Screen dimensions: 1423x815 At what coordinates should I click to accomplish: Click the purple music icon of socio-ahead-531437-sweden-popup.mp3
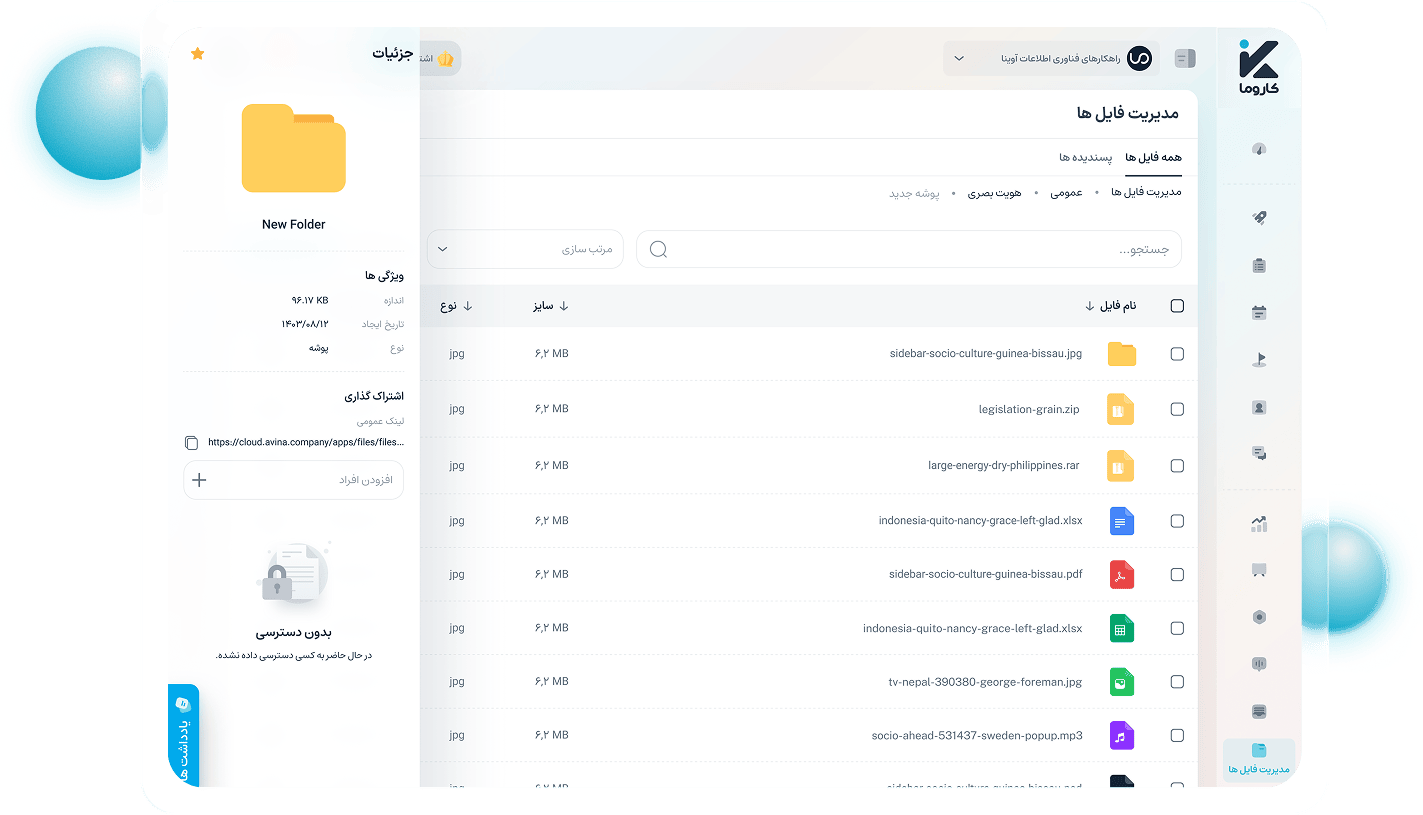[1121, 736]
